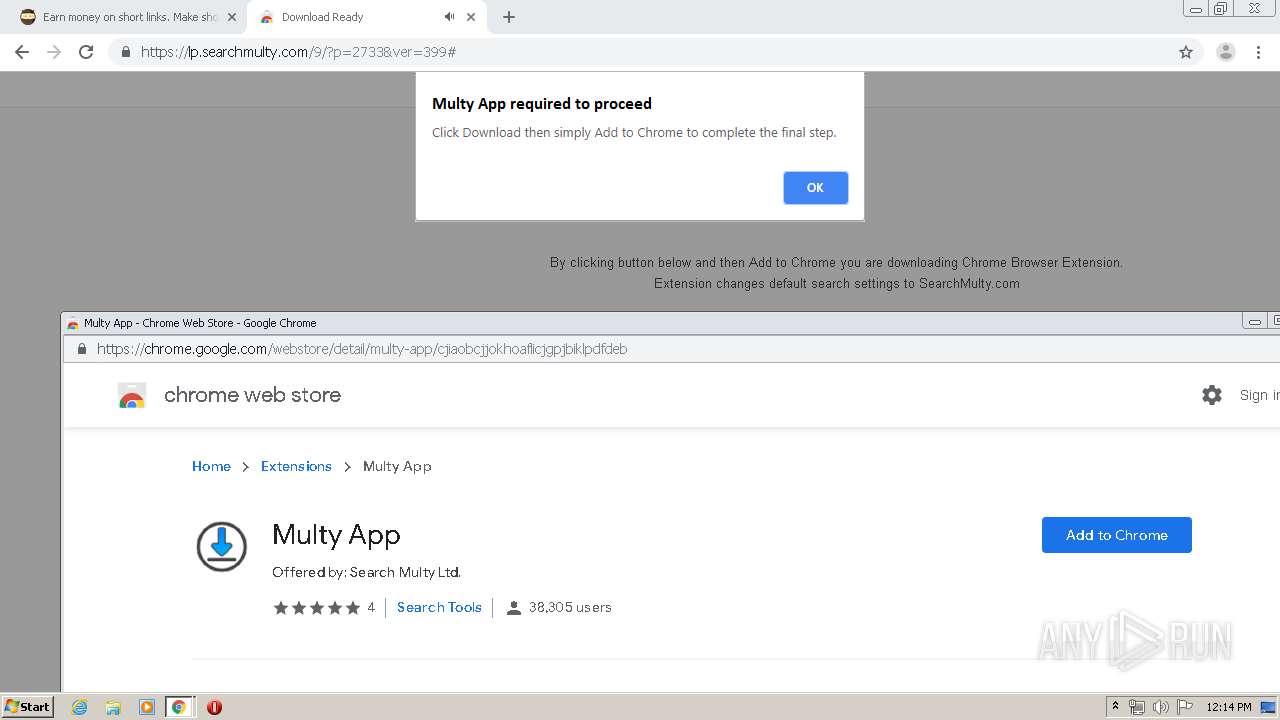Click the Multy App title heading

tap(336, 535)
